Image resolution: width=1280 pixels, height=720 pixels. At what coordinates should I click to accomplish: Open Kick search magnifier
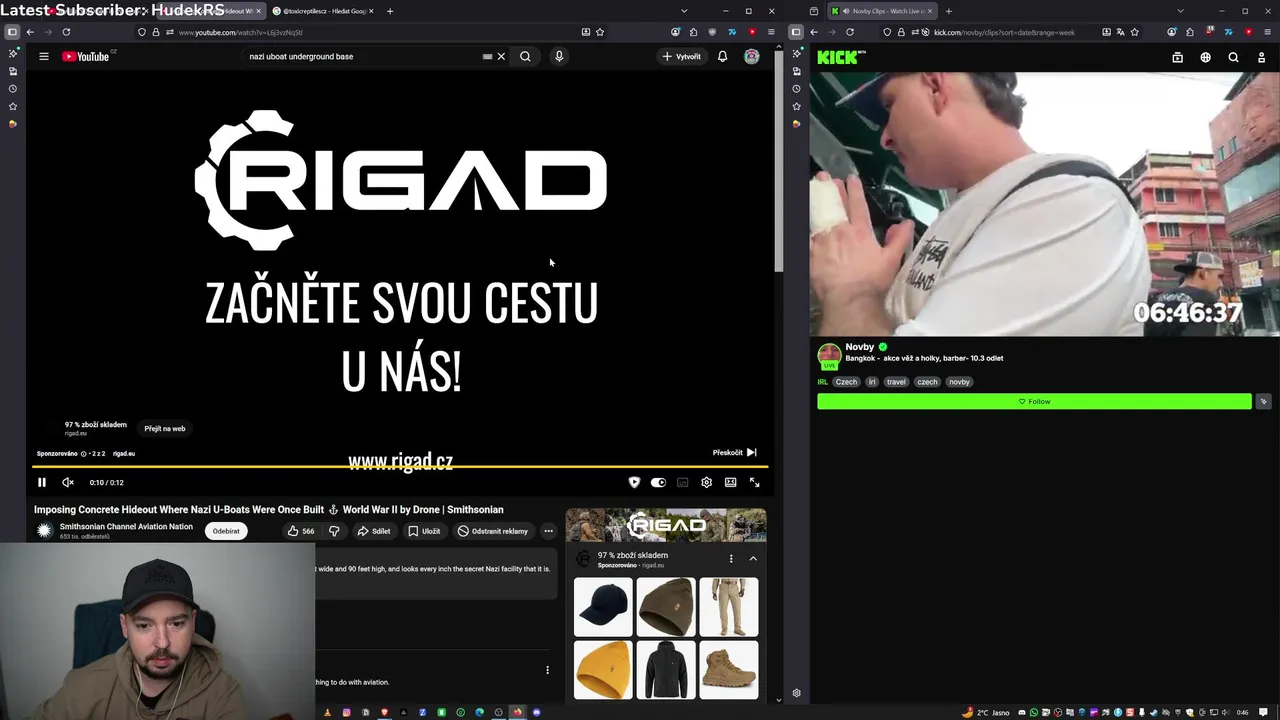point(1233,57)
